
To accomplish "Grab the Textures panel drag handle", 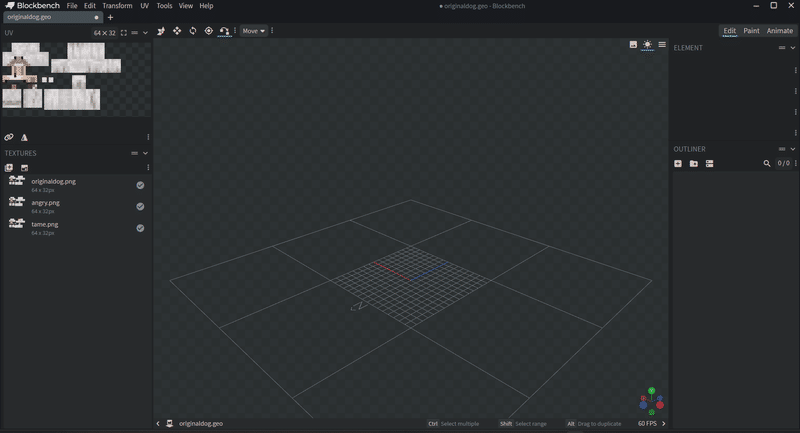I will (135, 153).
